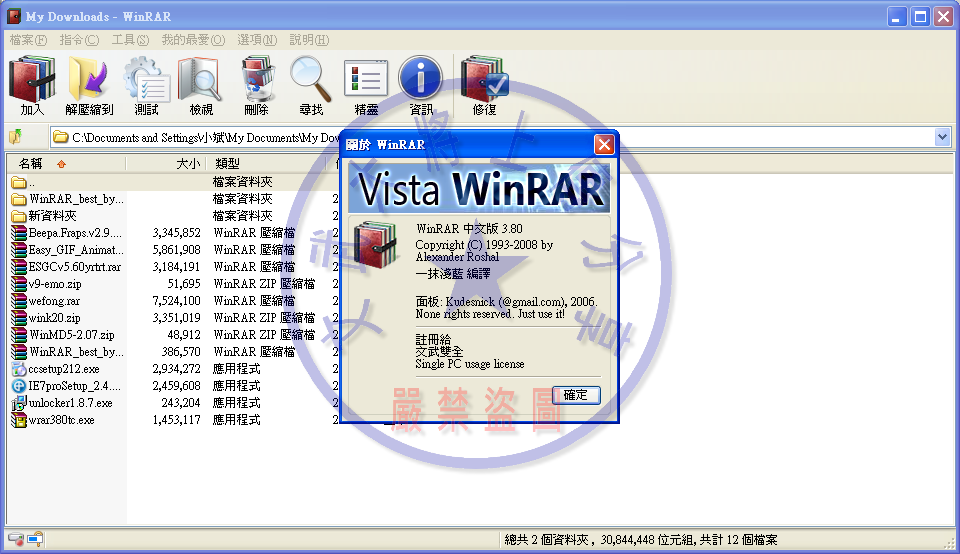This screenshot has width=960, height=554.
Task: Close the 關於 WinRAR dialog
Action: tap(604, 144)
